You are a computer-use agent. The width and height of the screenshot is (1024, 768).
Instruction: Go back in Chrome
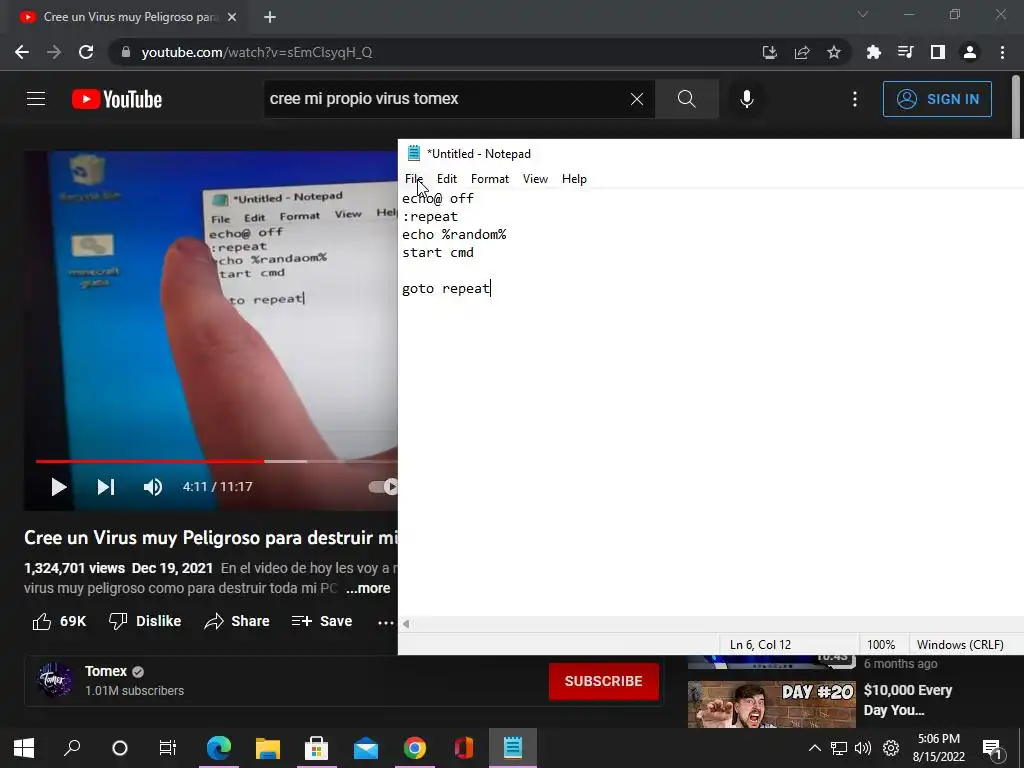(x=22, y=52)
